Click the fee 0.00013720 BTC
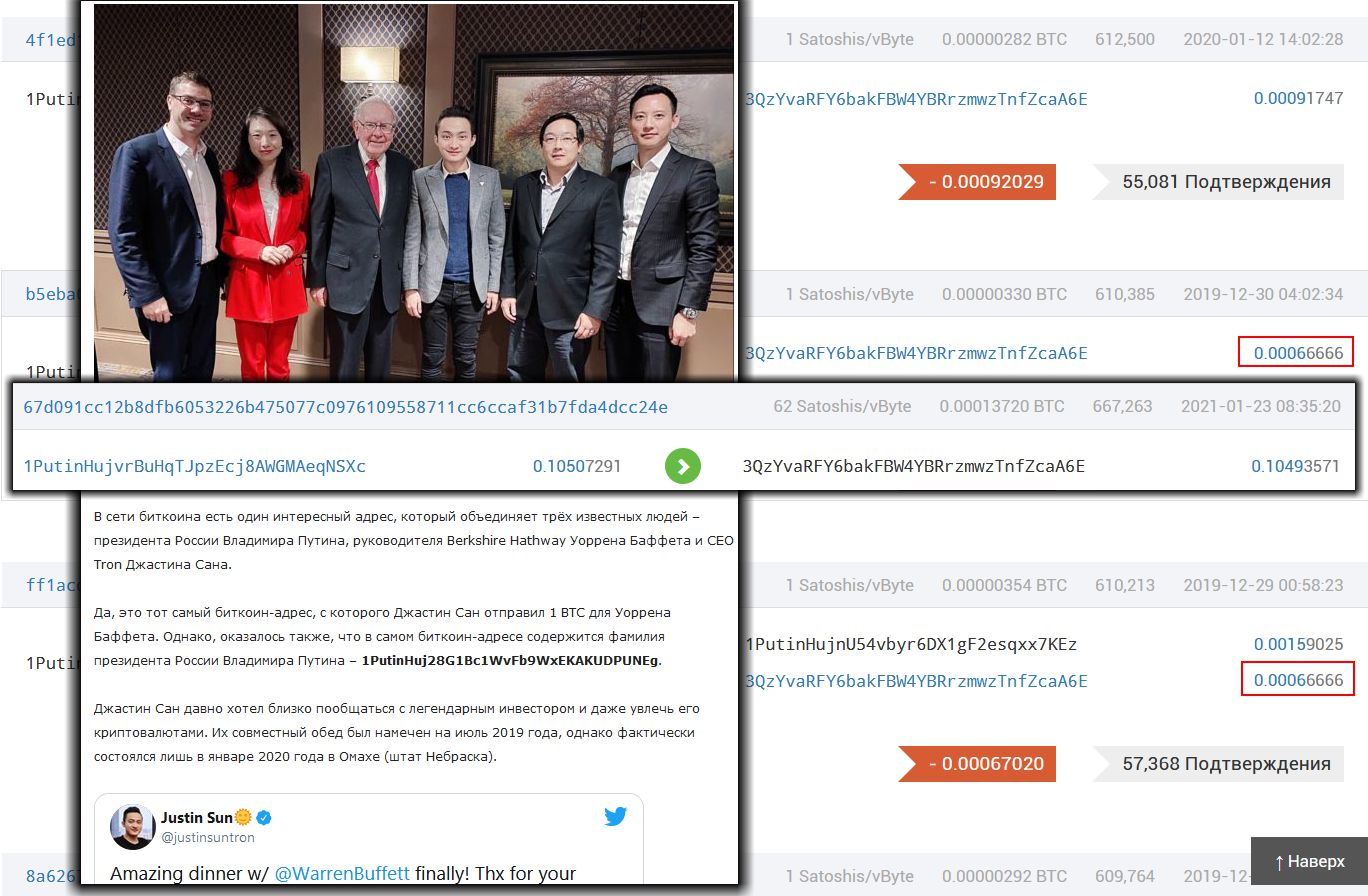 click(1002, 407)
